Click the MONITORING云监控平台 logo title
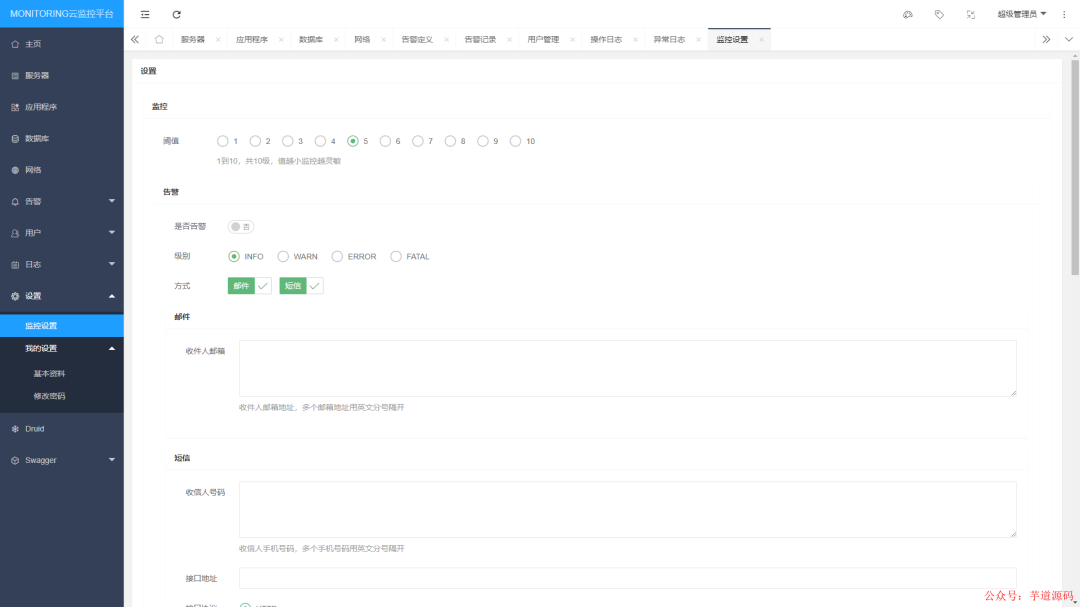Viewport: 1080px width, 607px height. click(x=62, y=14)
